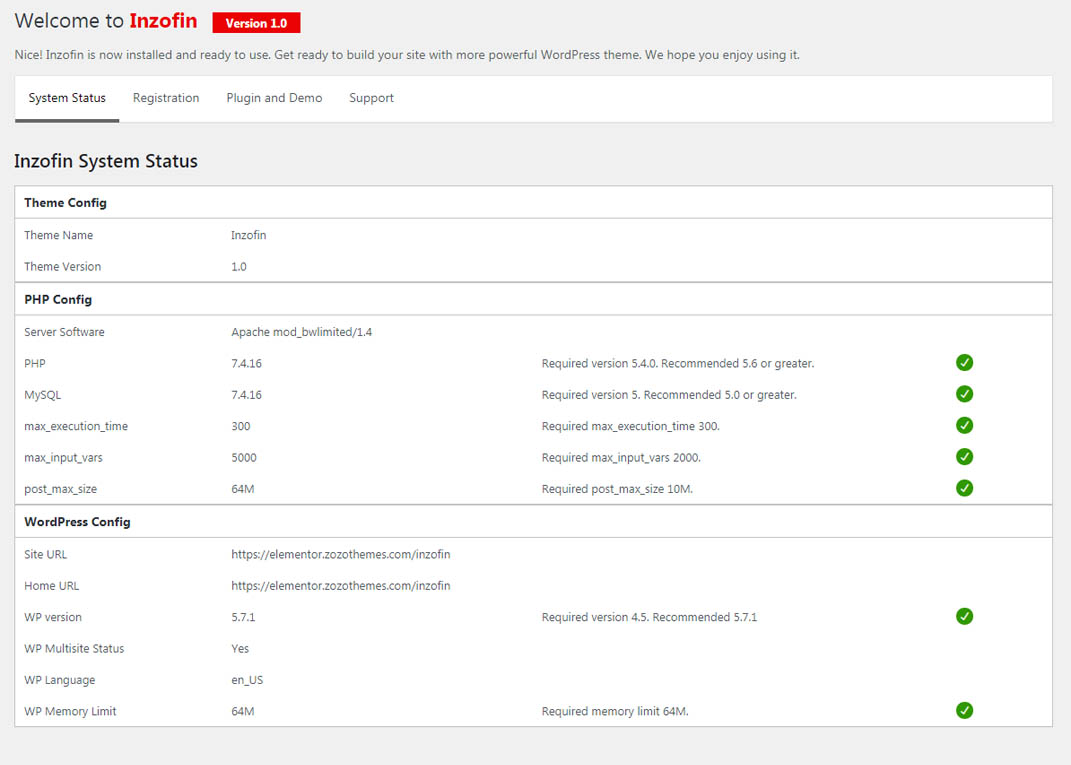This screenshot has width=1071, height=765.
Task: Click the red Version 1.0 badge
Action: pyautogui.click(x=256, y=23)
